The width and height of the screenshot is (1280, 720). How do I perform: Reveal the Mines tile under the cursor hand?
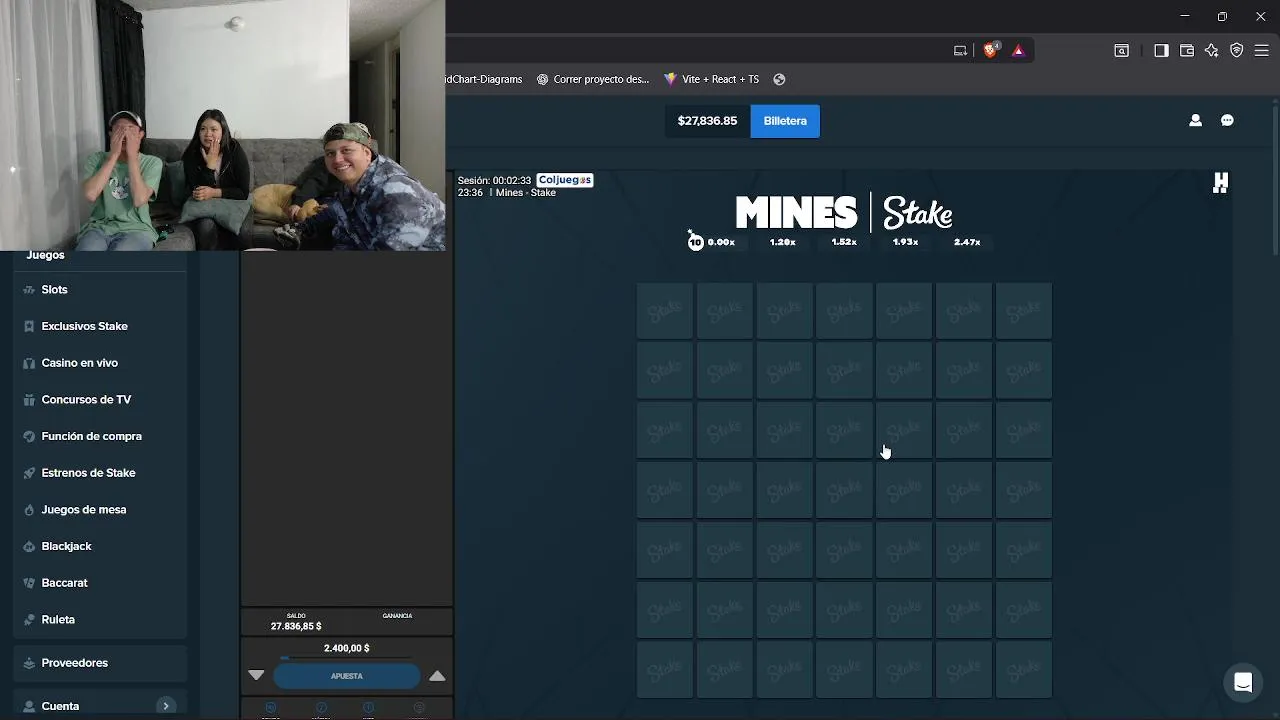904,430
